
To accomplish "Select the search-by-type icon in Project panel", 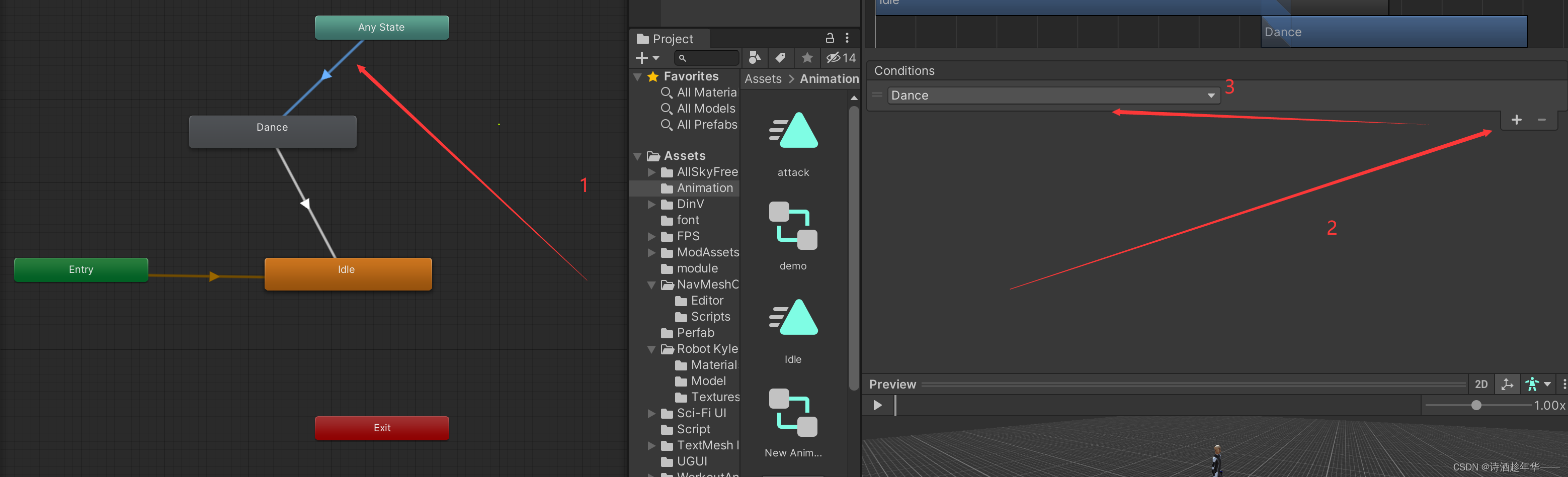I will pyautogui.click(x=755, y=58).
